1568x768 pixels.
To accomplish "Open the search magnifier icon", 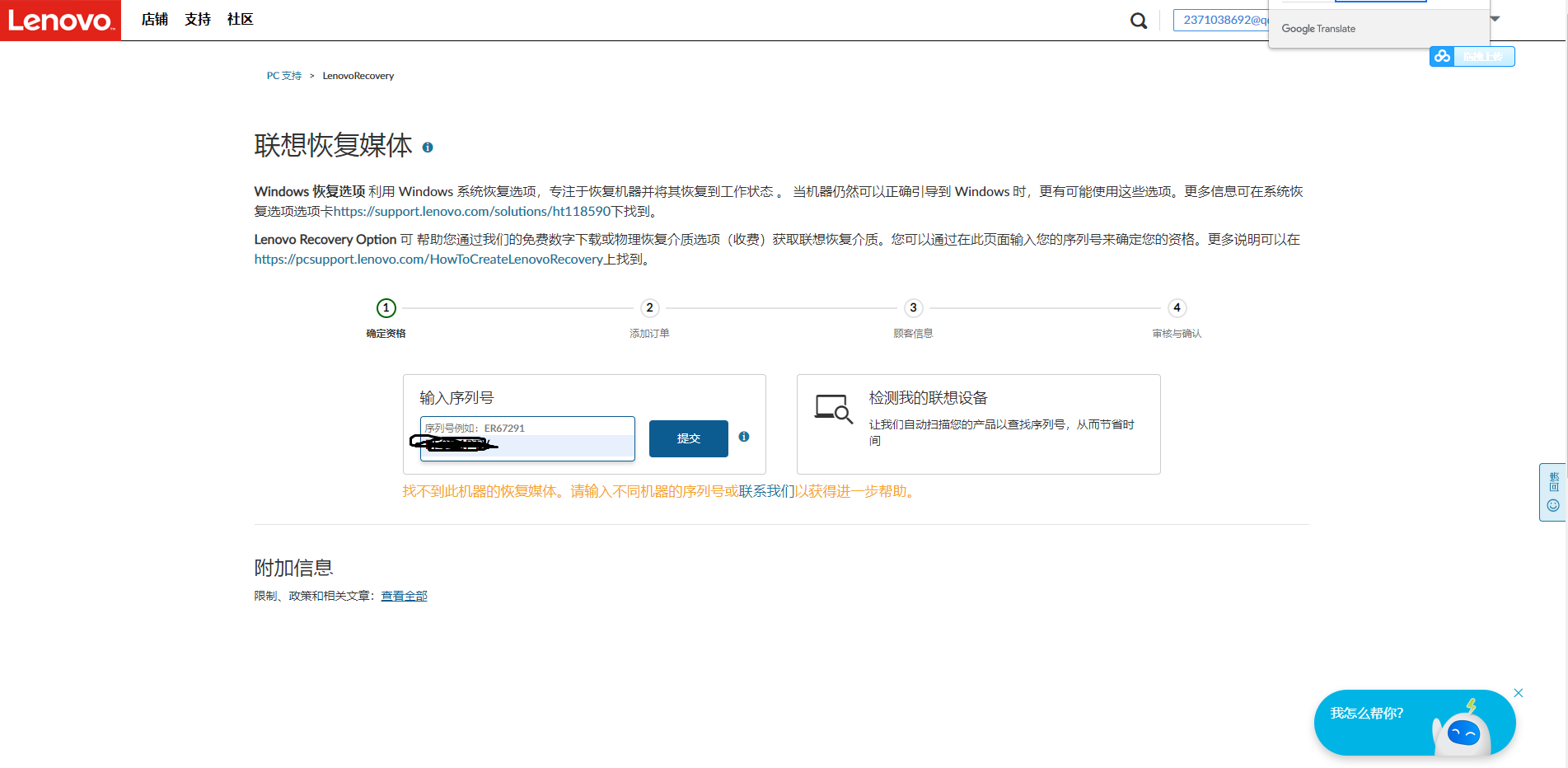I will point(1139,21).
